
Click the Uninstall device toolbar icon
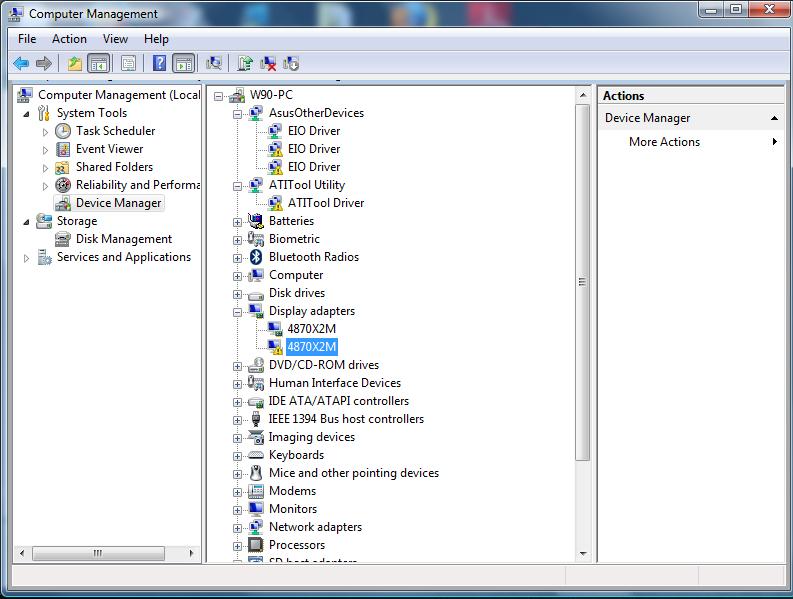point(268,64)
